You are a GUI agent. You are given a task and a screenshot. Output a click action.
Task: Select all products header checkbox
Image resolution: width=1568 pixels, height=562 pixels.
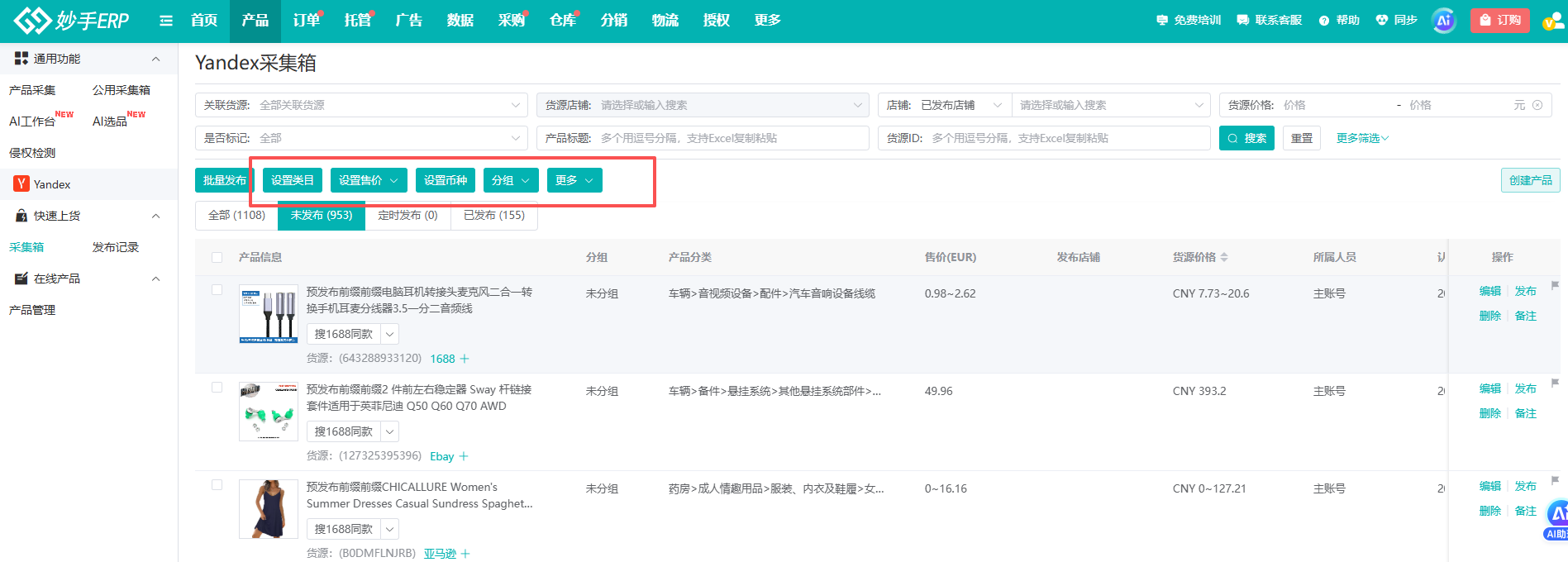coord(217,257)
